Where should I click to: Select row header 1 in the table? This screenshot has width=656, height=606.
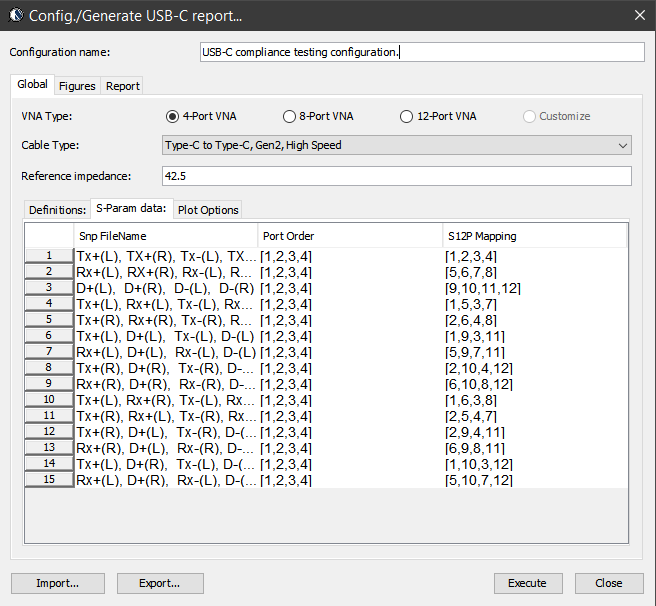(49, 256)
